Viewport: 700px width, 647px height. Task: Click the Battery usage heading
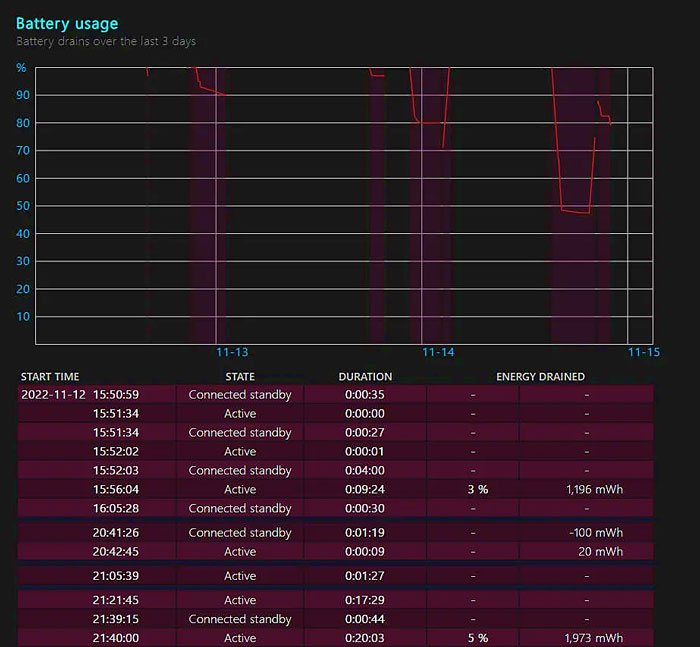pyautogui.click(x=67, y=24)
